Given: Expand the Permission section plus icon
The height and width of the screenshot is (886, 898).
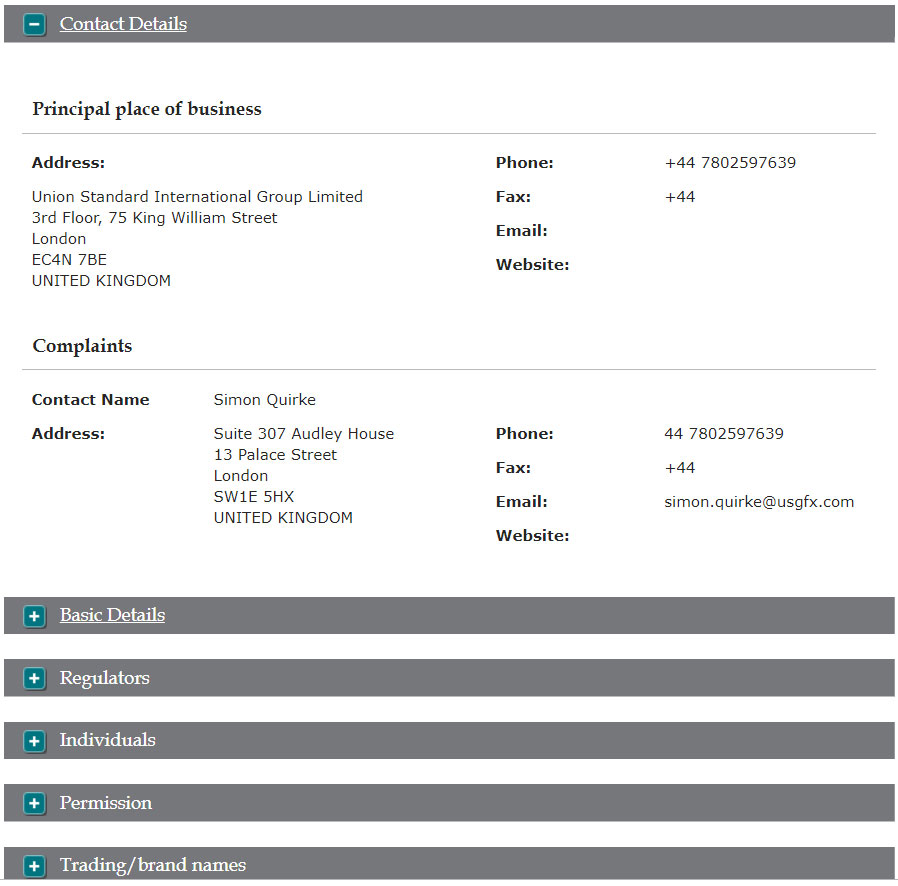Looking at the screenshot, I should pyautogui.click(x=34, y=804).
